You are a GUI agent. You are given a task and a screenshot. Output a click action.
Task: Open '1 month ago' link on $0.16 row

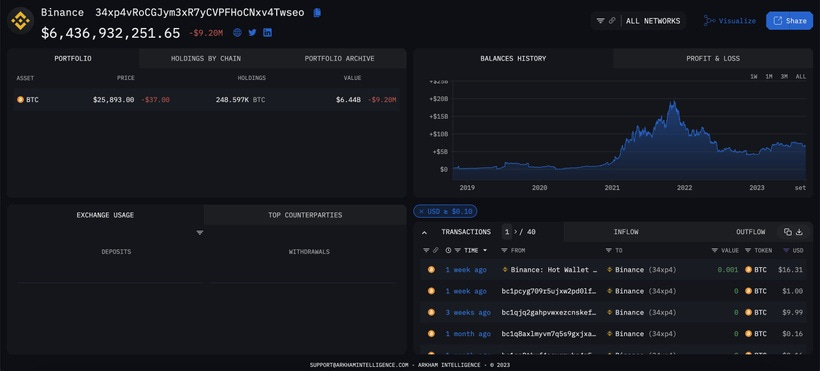click(x=468, y=334)
